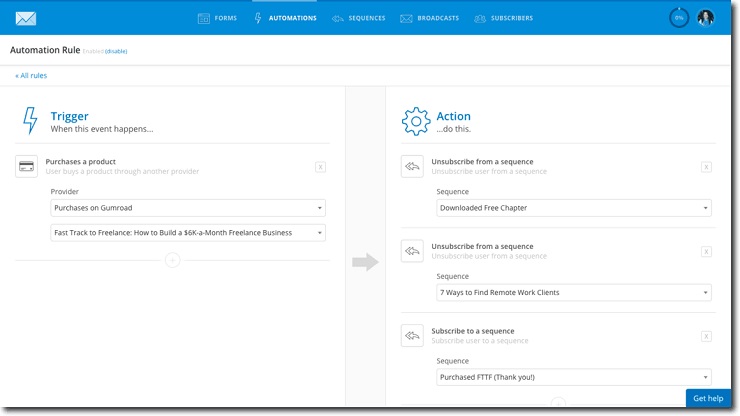Click the Purchases a product card icon

click(26, 166)
